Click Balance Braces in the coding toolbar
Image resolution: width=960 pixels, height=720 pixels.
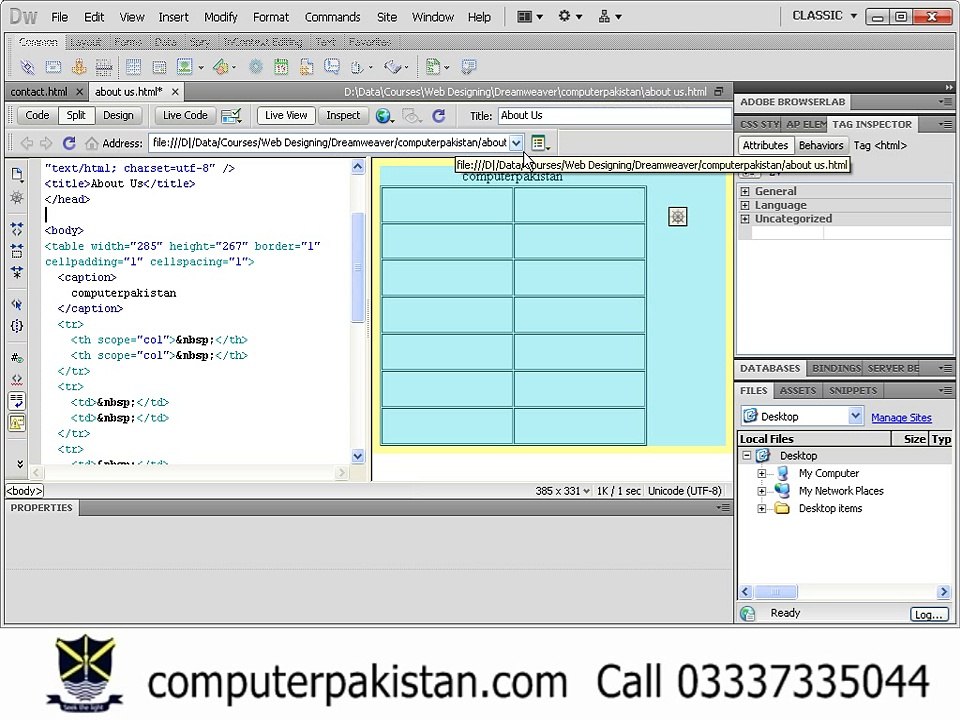[x=17, y=326]
